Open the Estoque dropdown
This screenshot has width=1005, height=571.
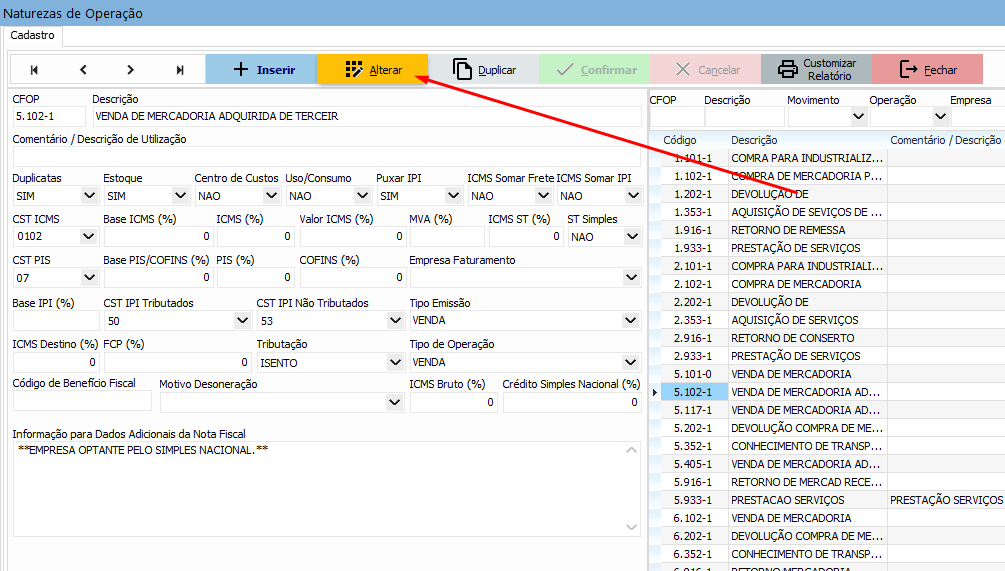point(180,195)
